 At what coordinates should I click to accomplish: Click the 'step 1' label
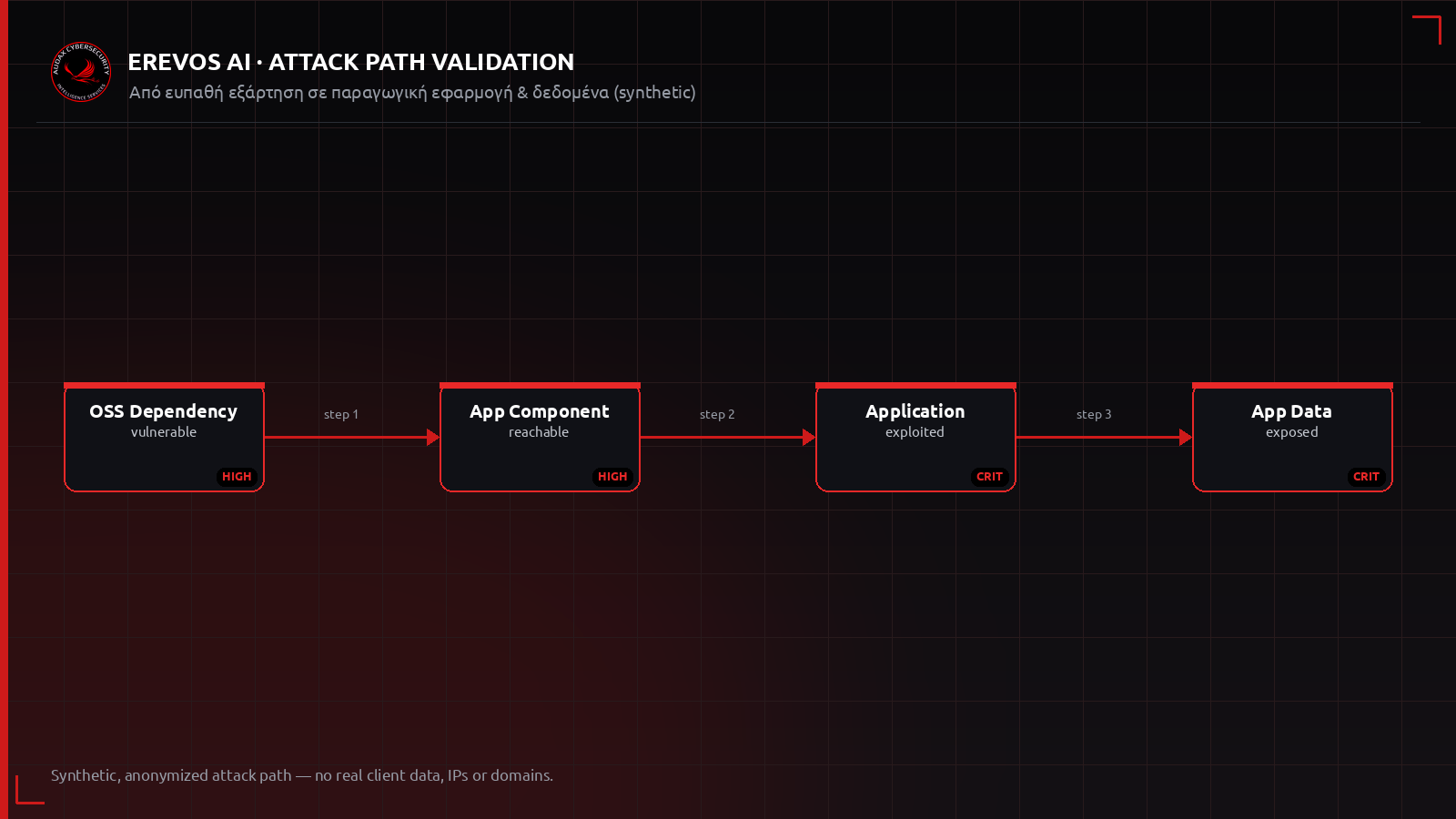pyautogui.click(x=341, y=414)
